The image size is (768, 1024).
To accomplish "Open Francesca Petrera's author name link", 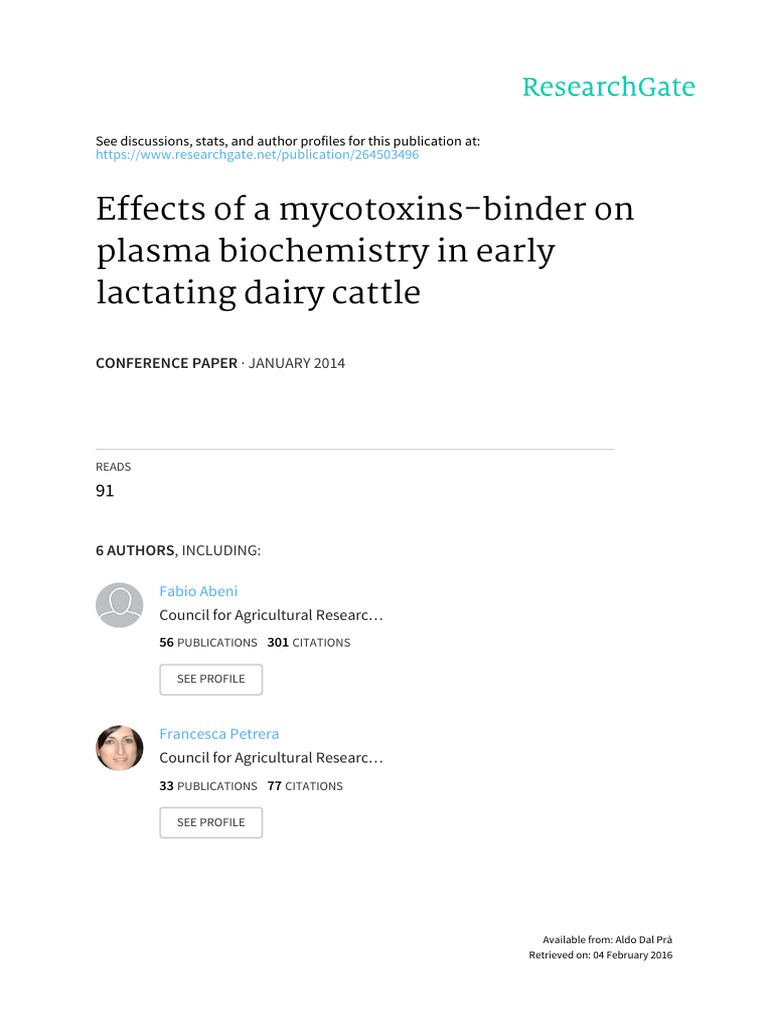I will click(x=219, y=734).
